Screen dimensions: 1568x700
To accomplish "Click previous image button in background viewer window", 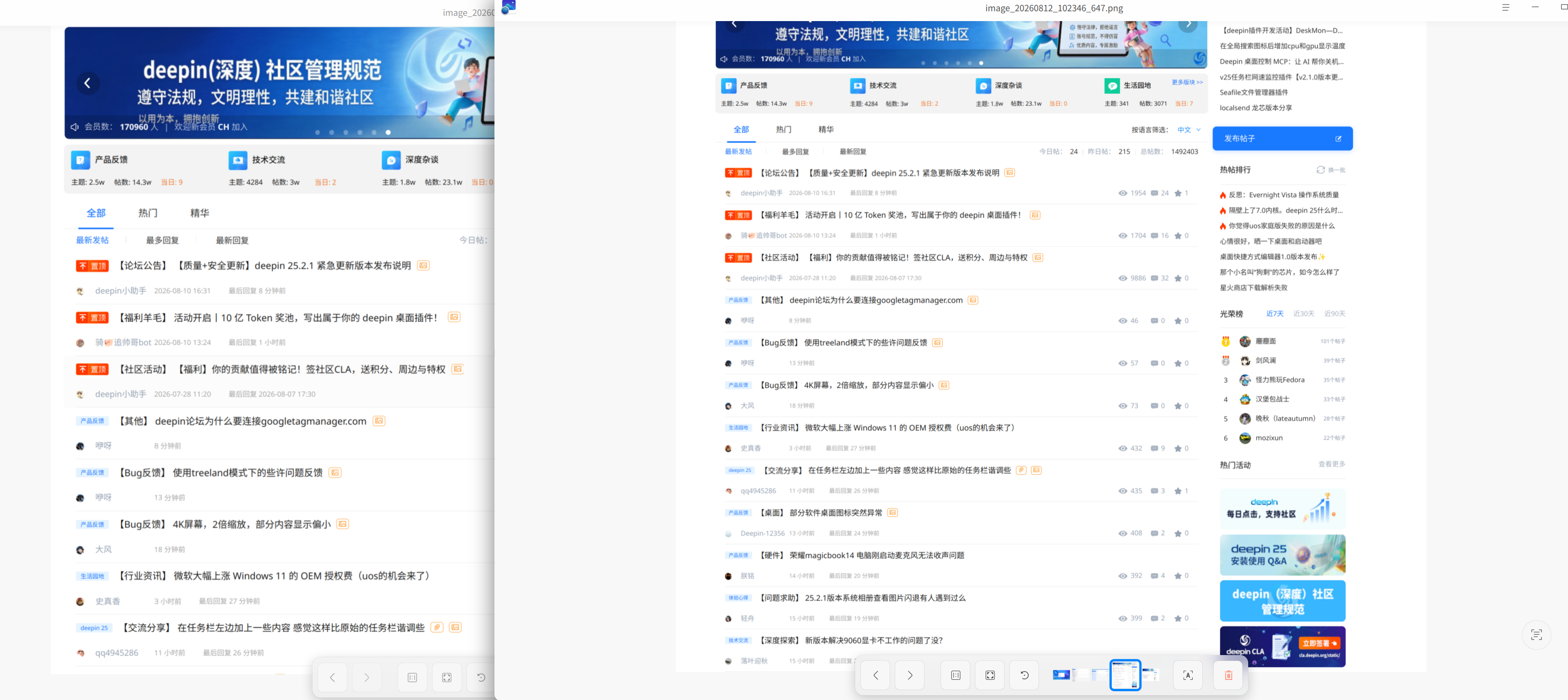I will click(332, 678).
